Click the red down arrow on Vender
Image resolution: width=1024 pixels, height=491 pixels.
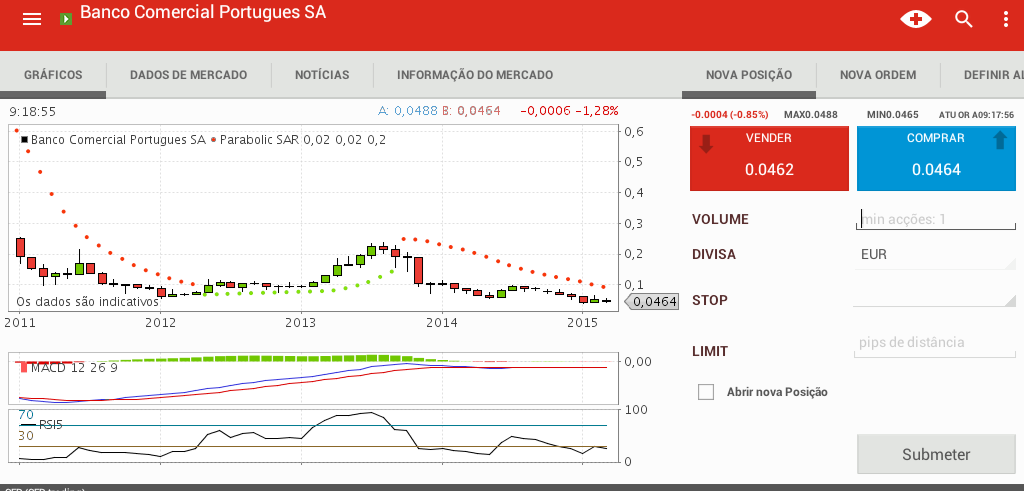click(707, 144)
